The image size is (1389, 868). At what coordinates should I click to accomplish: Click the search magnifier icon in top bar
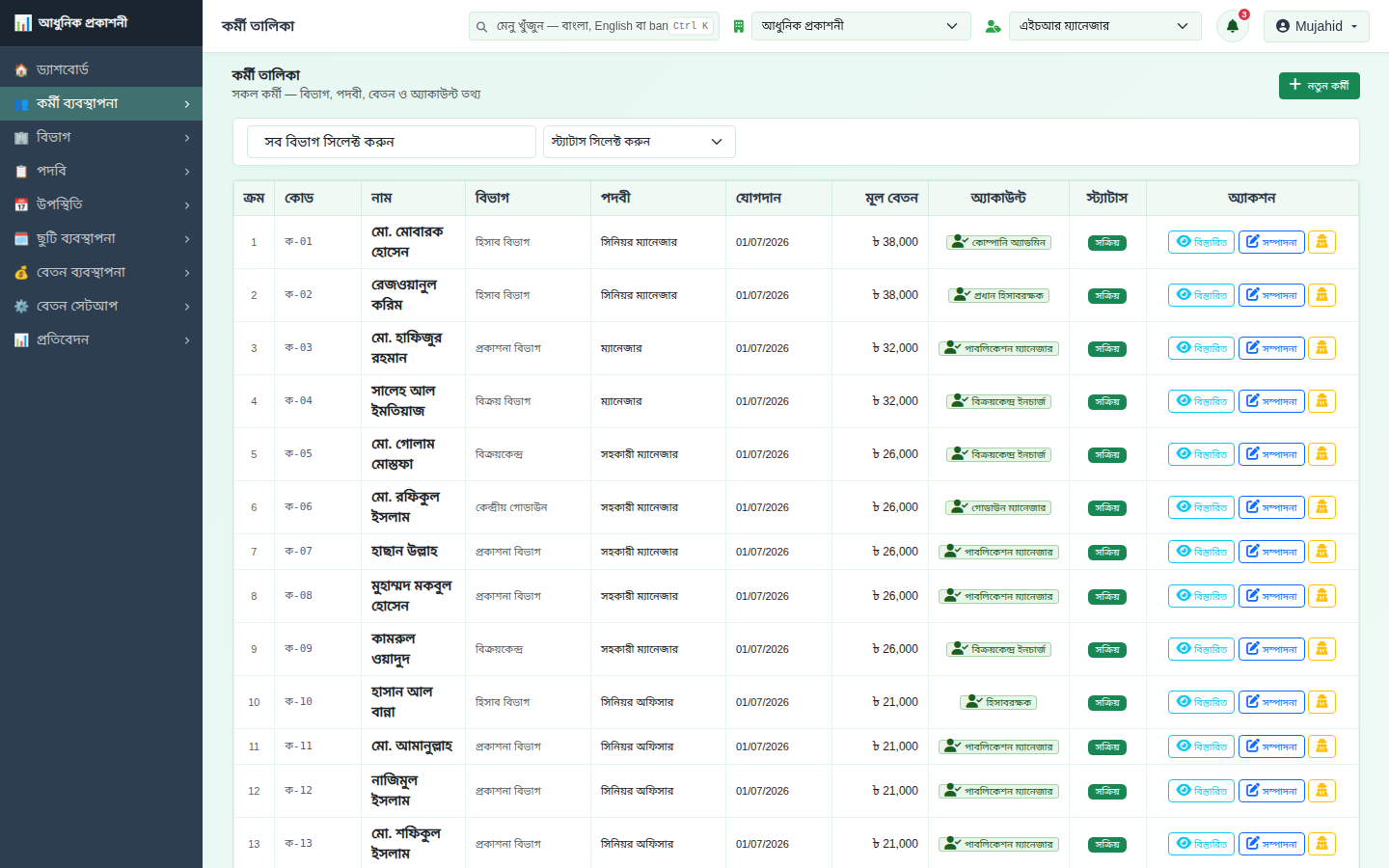[x=482, y=26]
